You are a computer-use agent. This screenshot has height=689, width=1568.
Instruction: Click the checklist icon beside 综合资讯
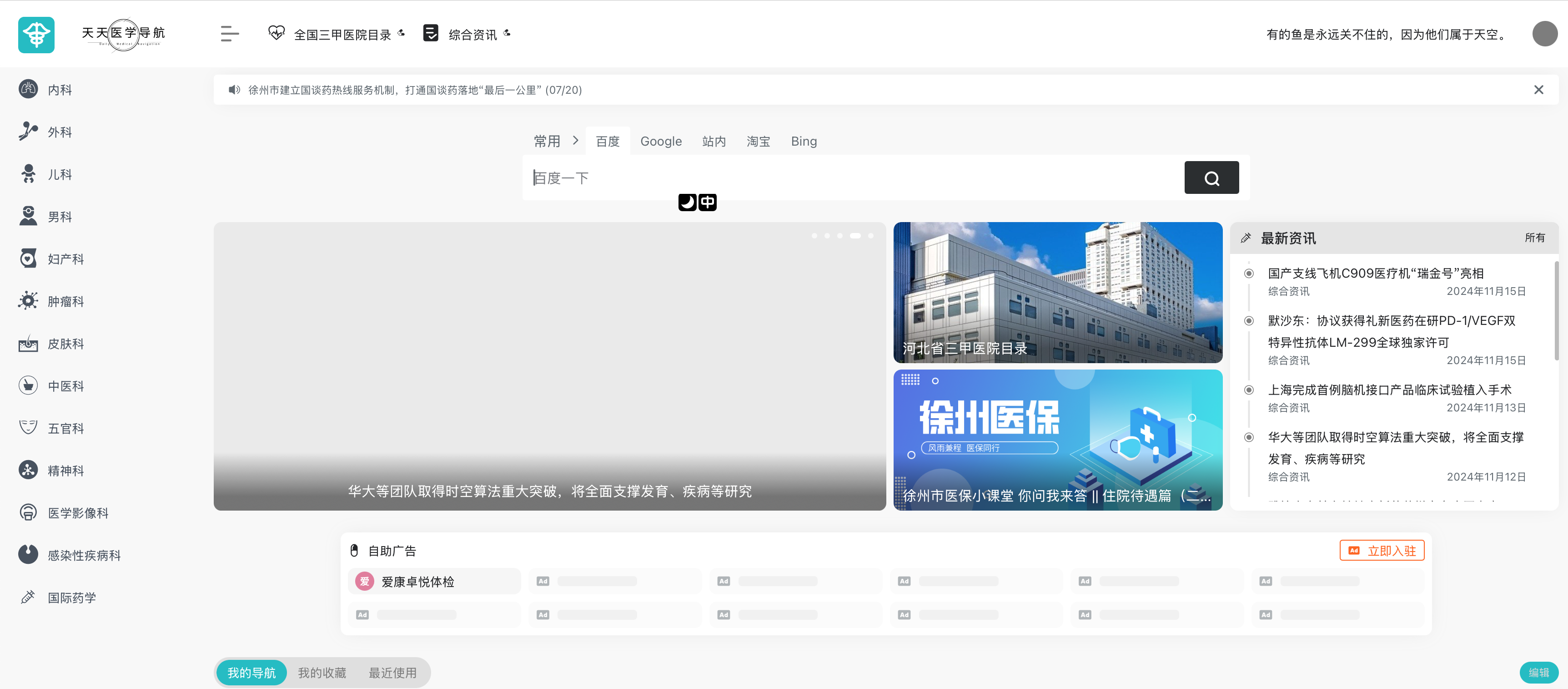click(431, 34)
